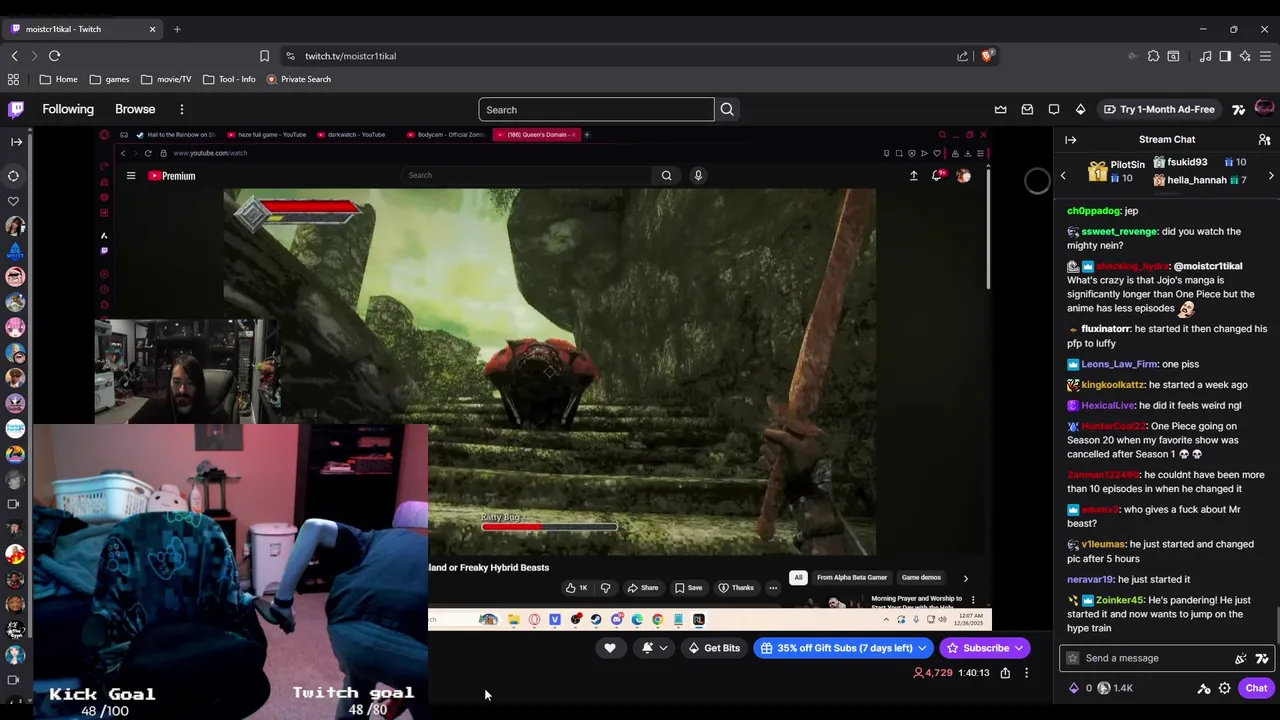Go to the Browse tab
This screenshot has height=720, width=1280.
135,109
